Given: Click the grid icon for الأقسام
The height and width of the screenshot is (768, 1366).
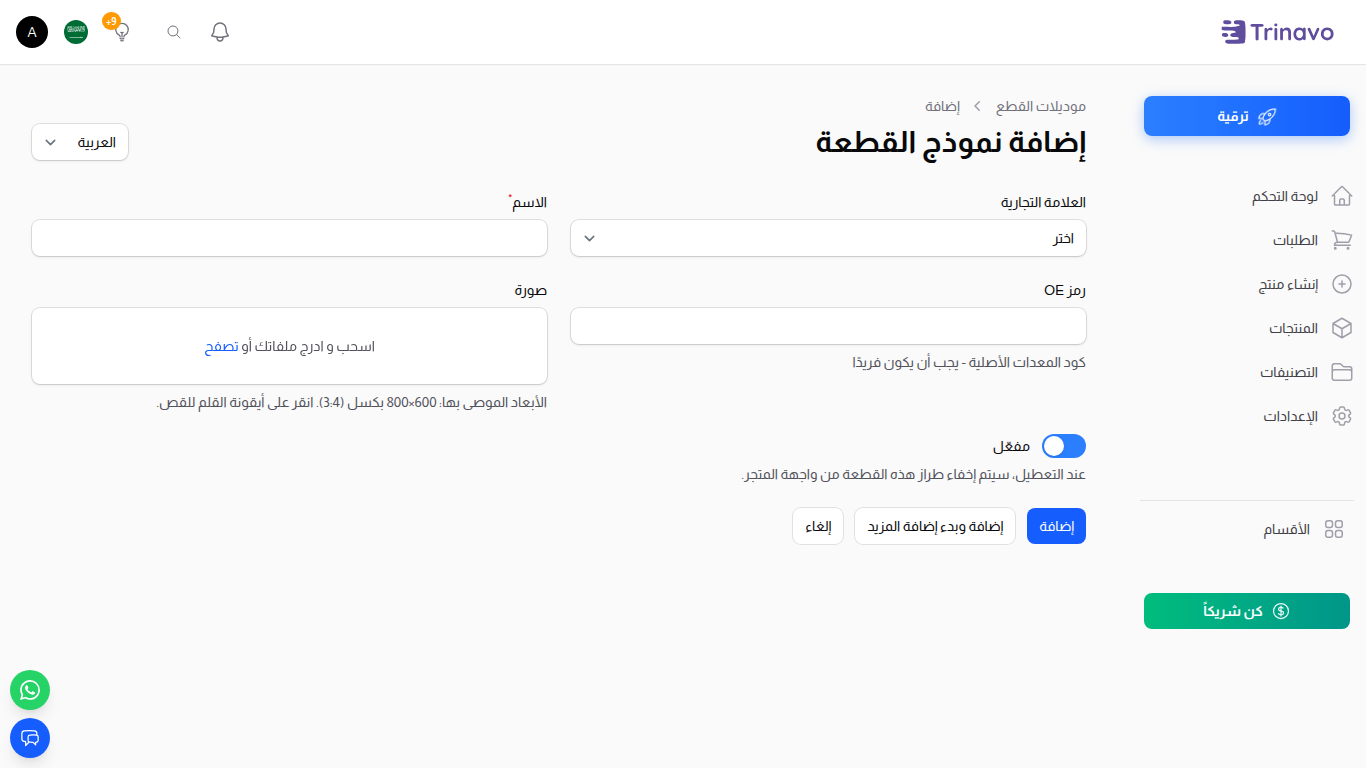Looking at the screenshot, I should tap(1333, 529).
